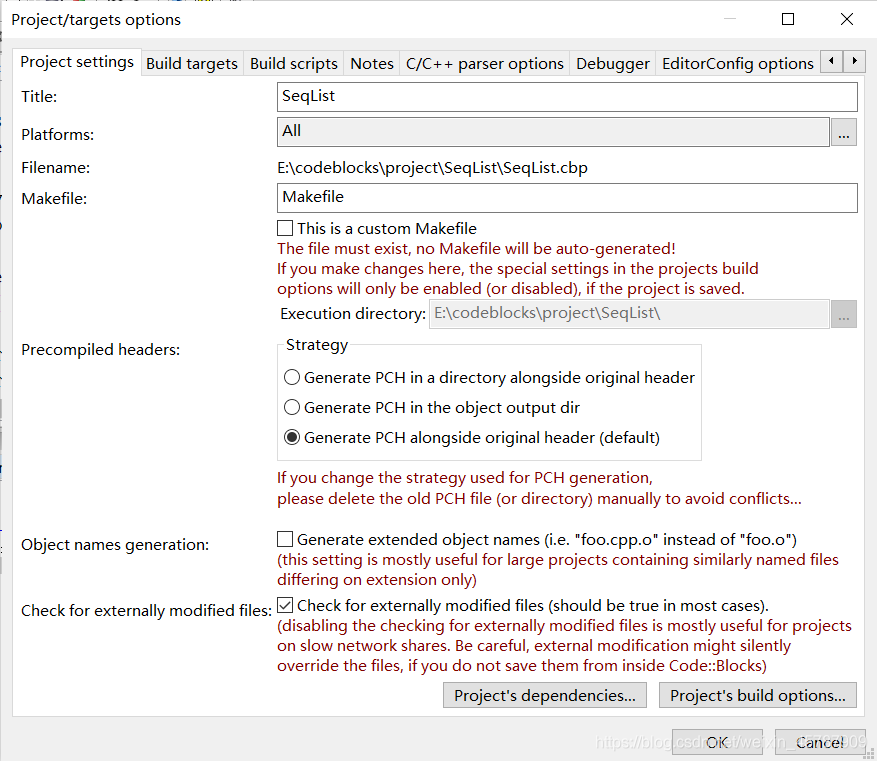877x761 pixels.
Task: Click the Makefile name input field
Action: click(566, 198)
